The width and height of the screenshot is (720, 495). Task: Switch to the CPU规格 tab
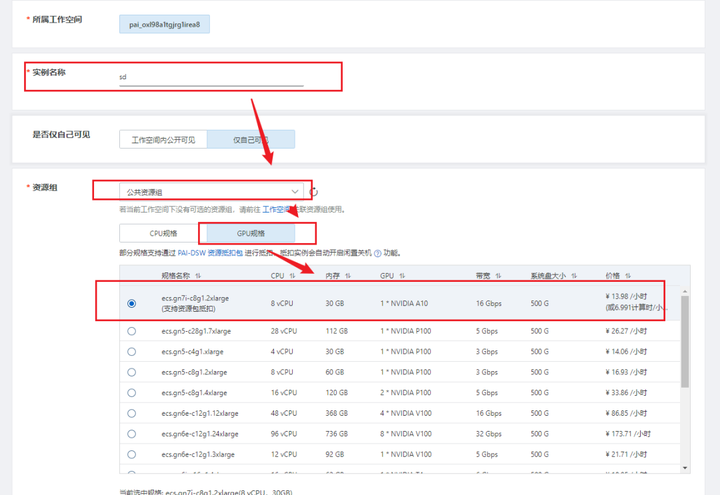point(158,233)
